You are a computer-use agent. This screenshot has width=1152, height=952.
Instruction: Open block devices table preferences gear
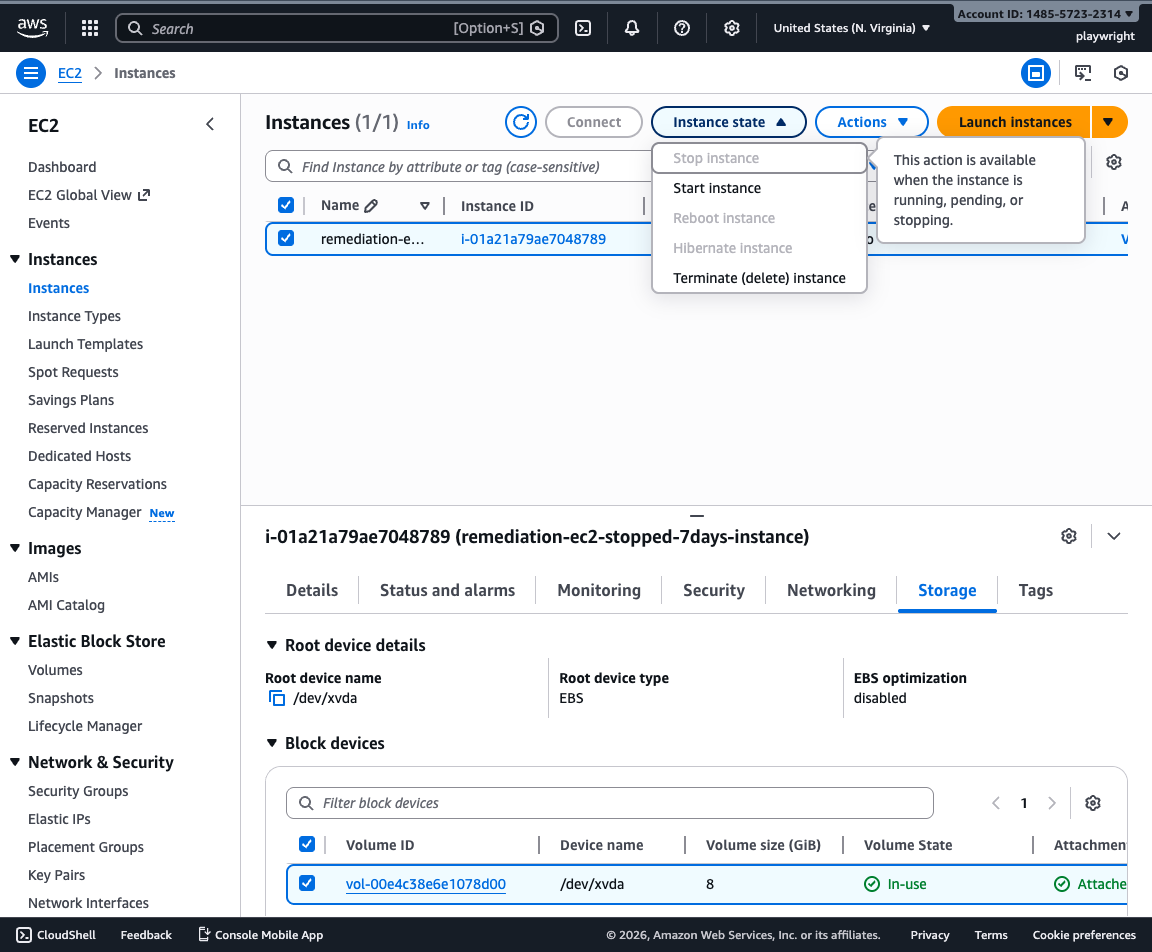pyautogui.click(x=1092, y=802)
